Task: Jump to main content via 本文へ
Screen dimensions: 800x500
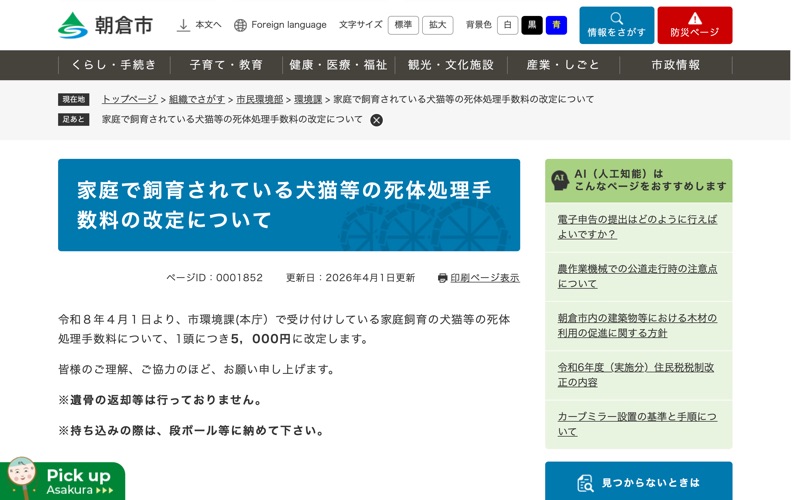Action: (x=208, y=25)
